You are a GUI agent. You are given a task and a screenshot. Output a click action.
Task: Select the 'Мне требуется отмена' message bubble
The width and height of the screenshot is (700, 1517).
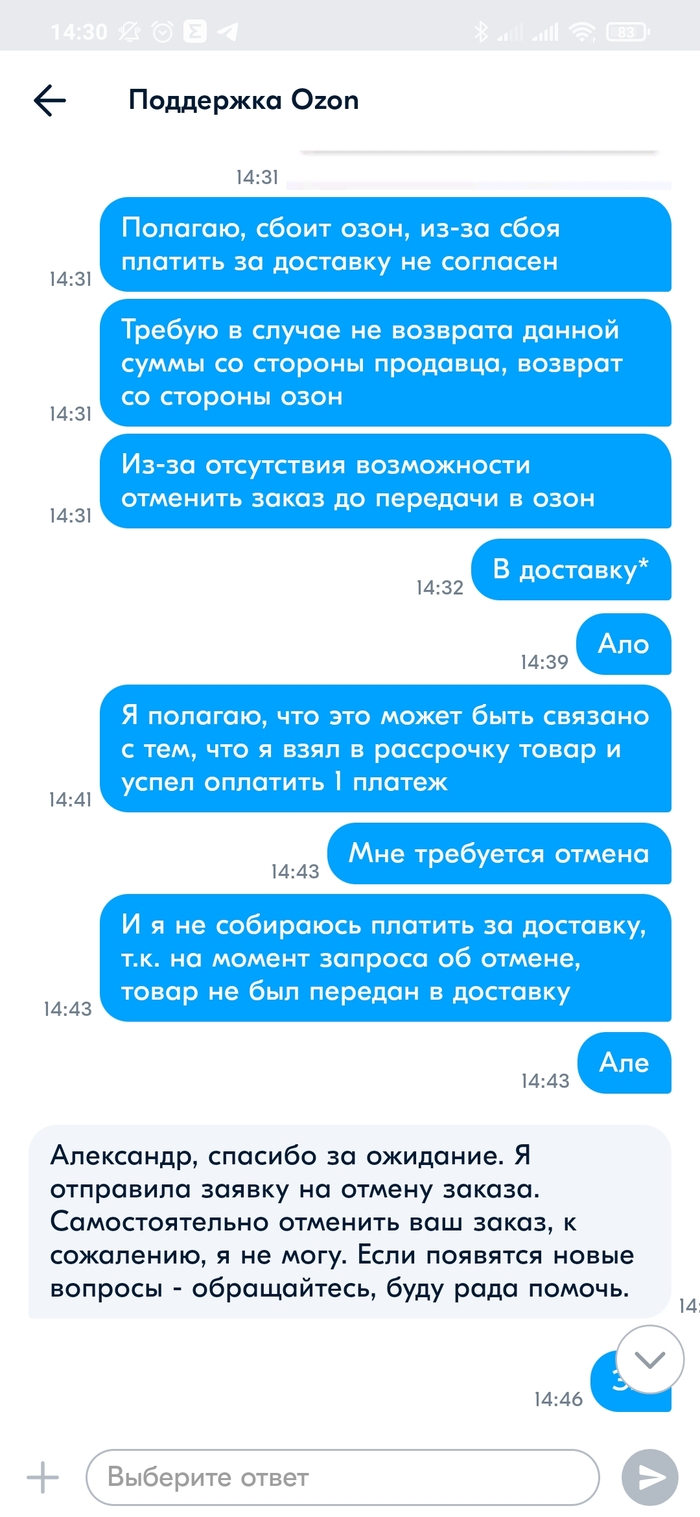point(499,853)
